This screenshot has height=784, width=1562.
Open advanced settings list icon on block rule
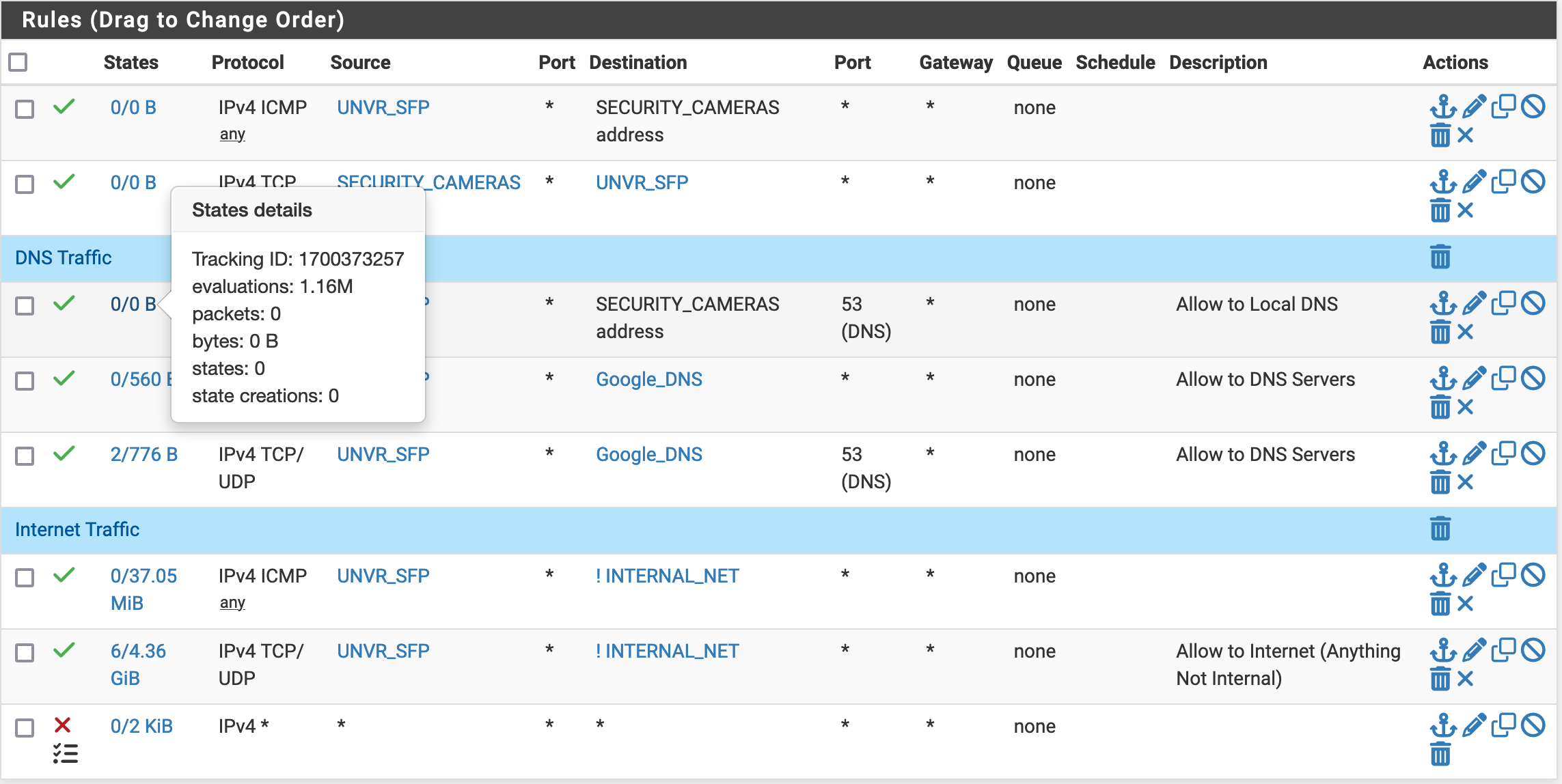click(x=66, y=754)
